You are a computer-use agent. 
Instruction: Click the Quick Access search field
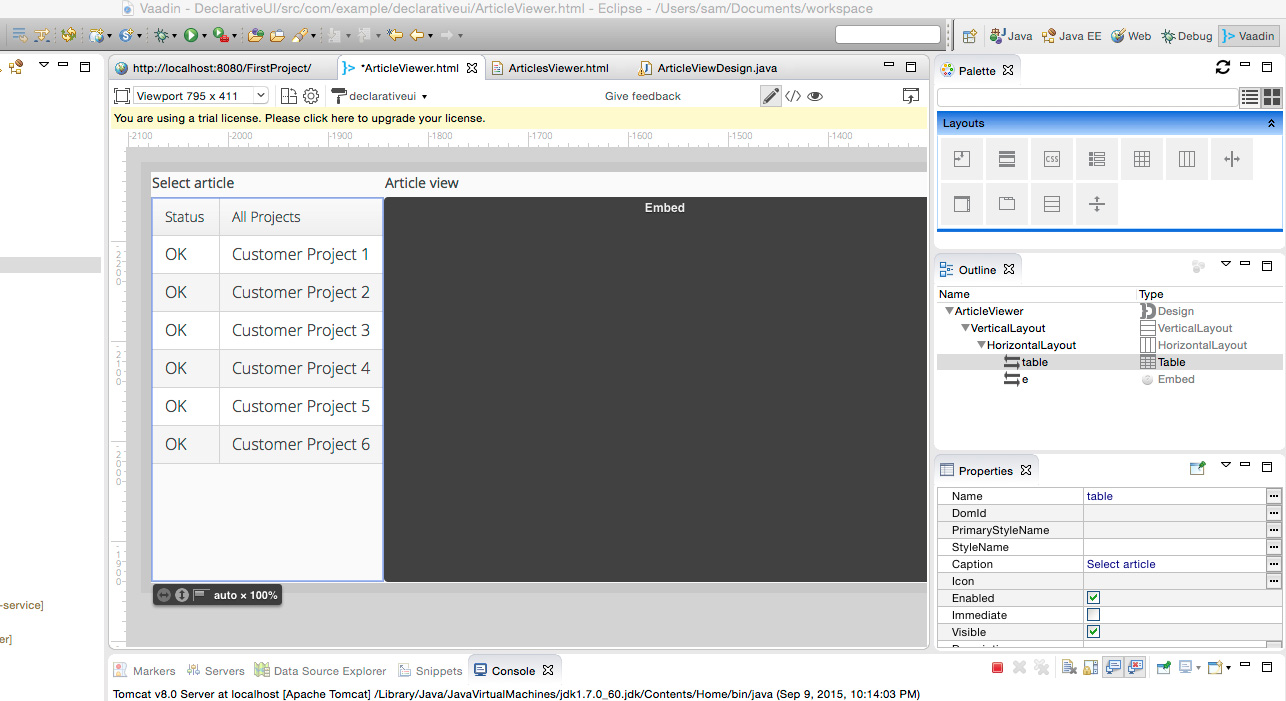pos(888,35)
